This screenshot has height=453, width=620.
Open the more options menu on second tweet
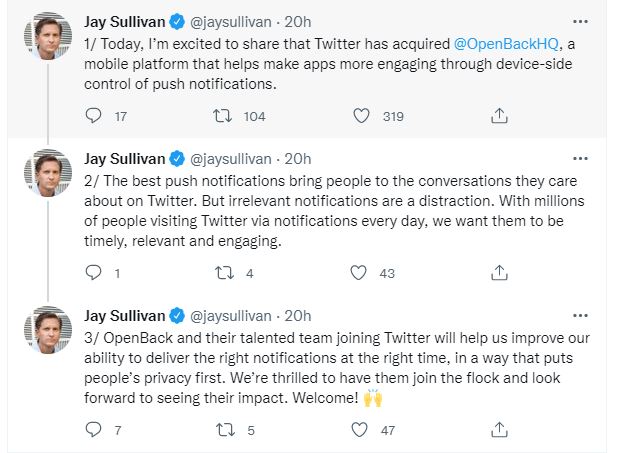click(580, 158)
